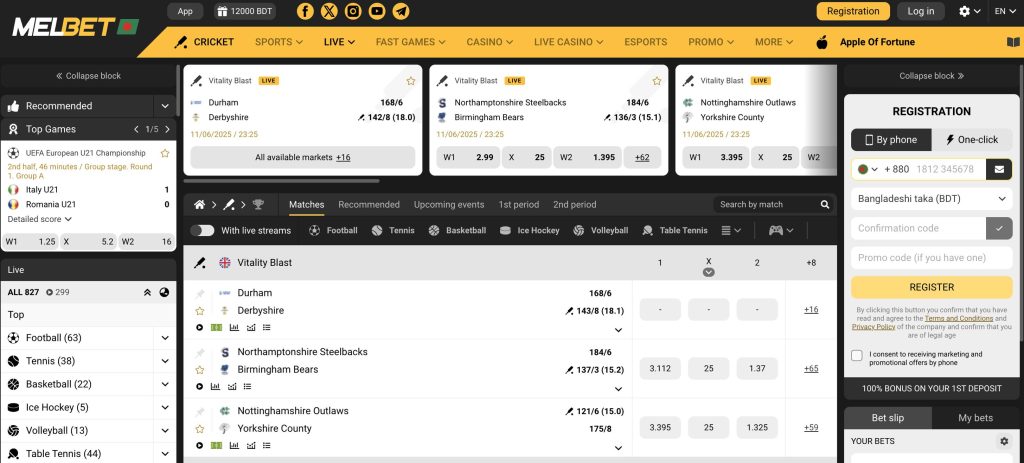1024x463 pixels.
Task: Select the One-click registration option
Action: click(x=972, y=140)
